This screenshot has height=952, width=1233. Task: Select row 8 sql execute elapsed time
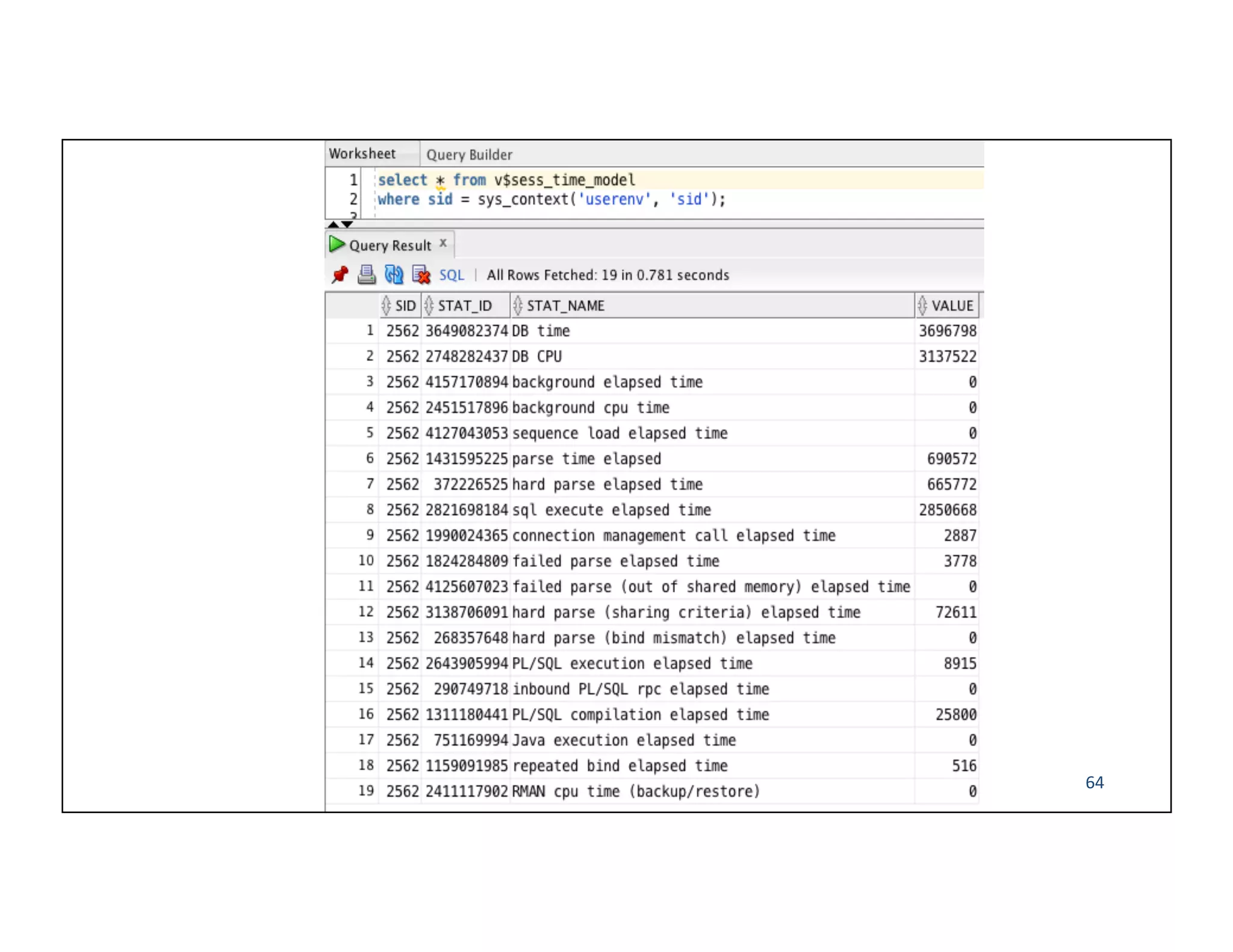click(x=611, y=510)
